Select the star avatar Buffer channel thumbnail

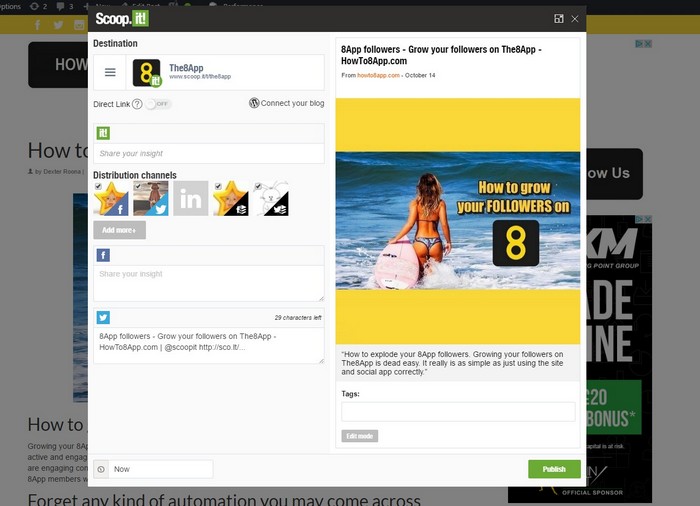click(231, 199)
